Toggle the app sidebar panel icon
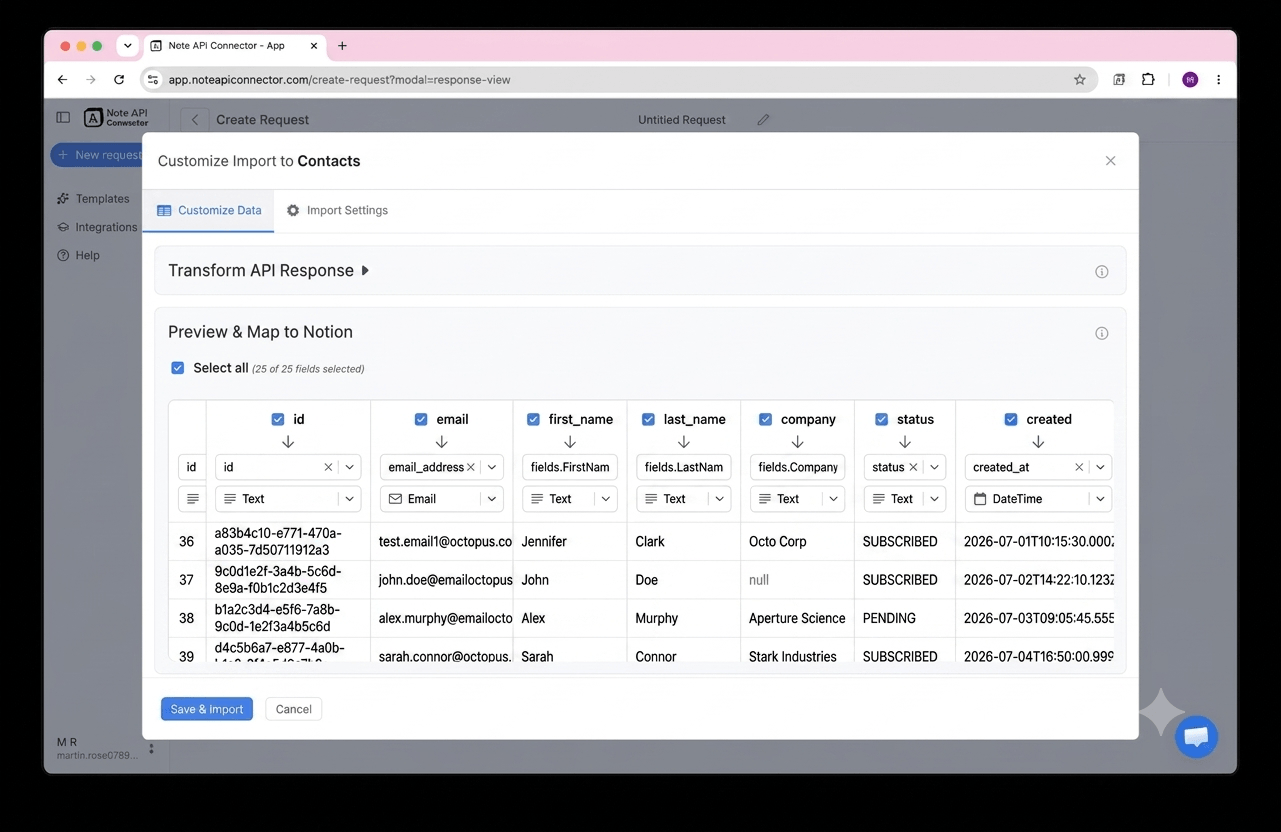 point(63,118)
